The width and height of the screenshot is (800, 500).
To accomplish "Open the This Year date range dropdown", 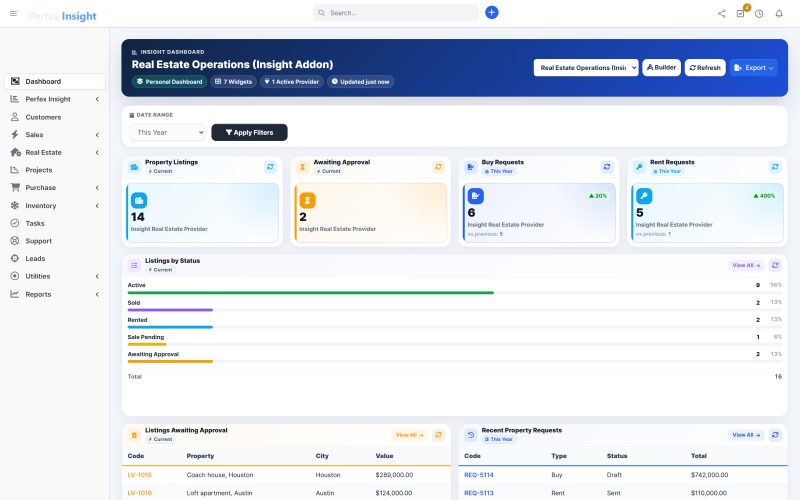I will coord(167,132).
